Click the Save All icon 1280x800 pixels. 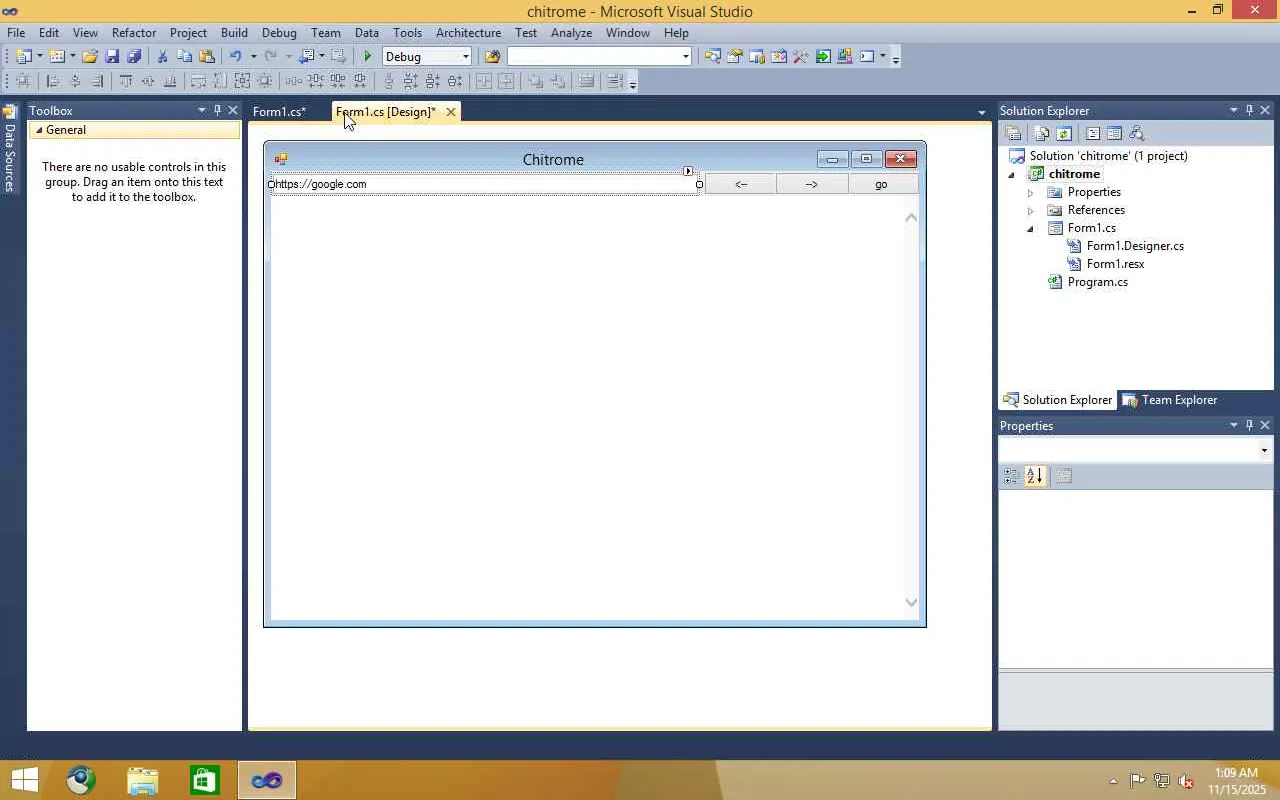click(134, 57)
